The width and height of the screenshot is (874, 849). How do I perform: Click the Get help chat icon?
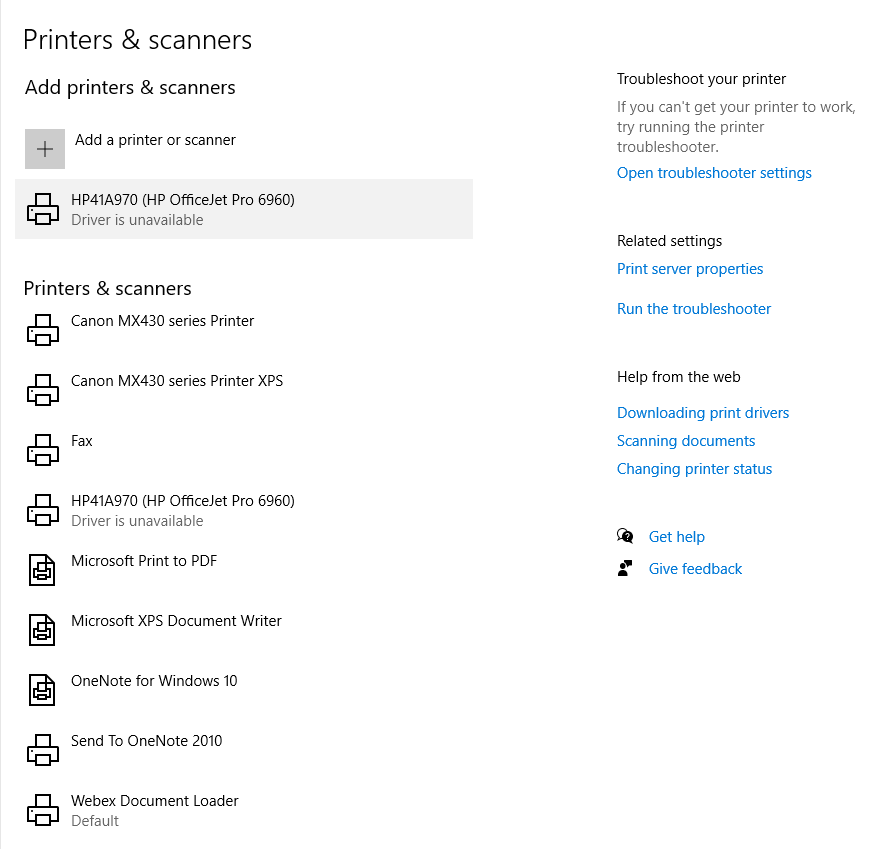(626, 537)
